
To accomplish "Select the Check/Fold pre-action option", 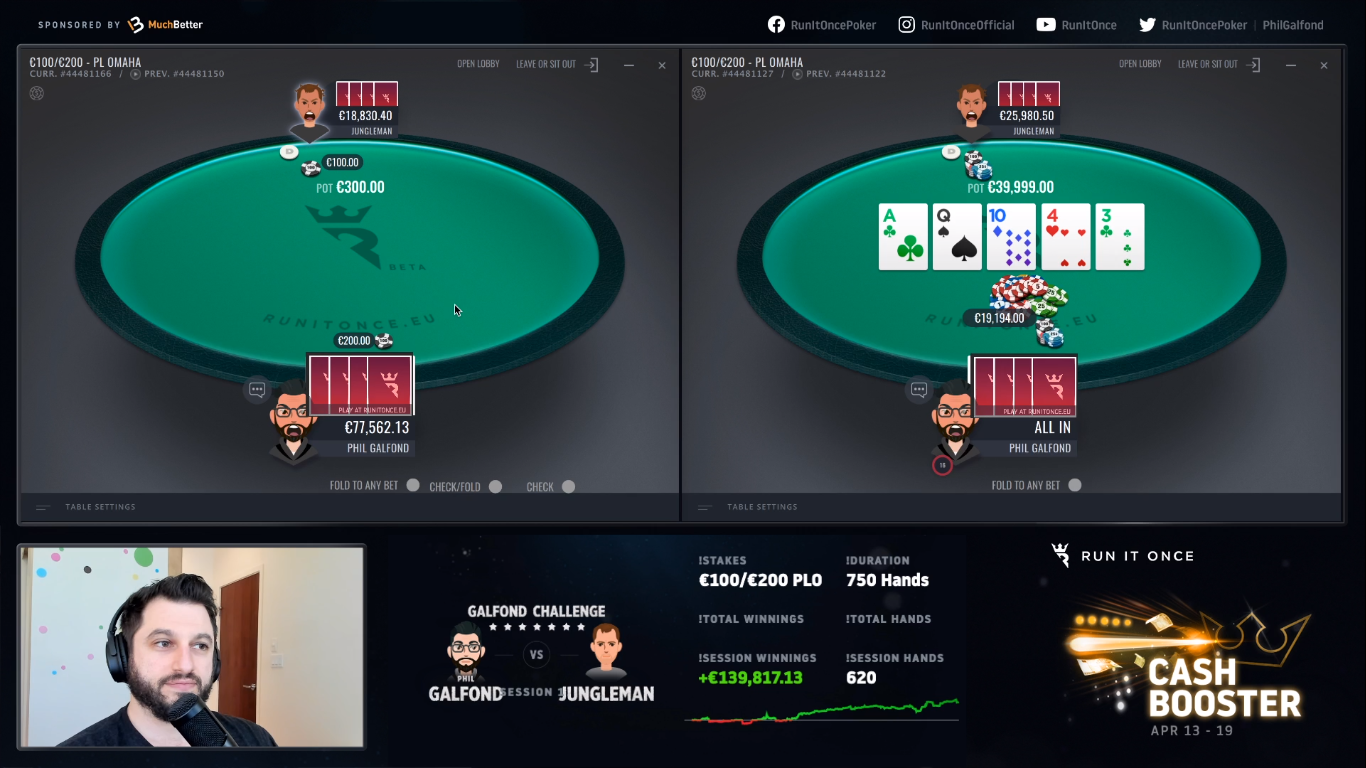I will [495, 487].
